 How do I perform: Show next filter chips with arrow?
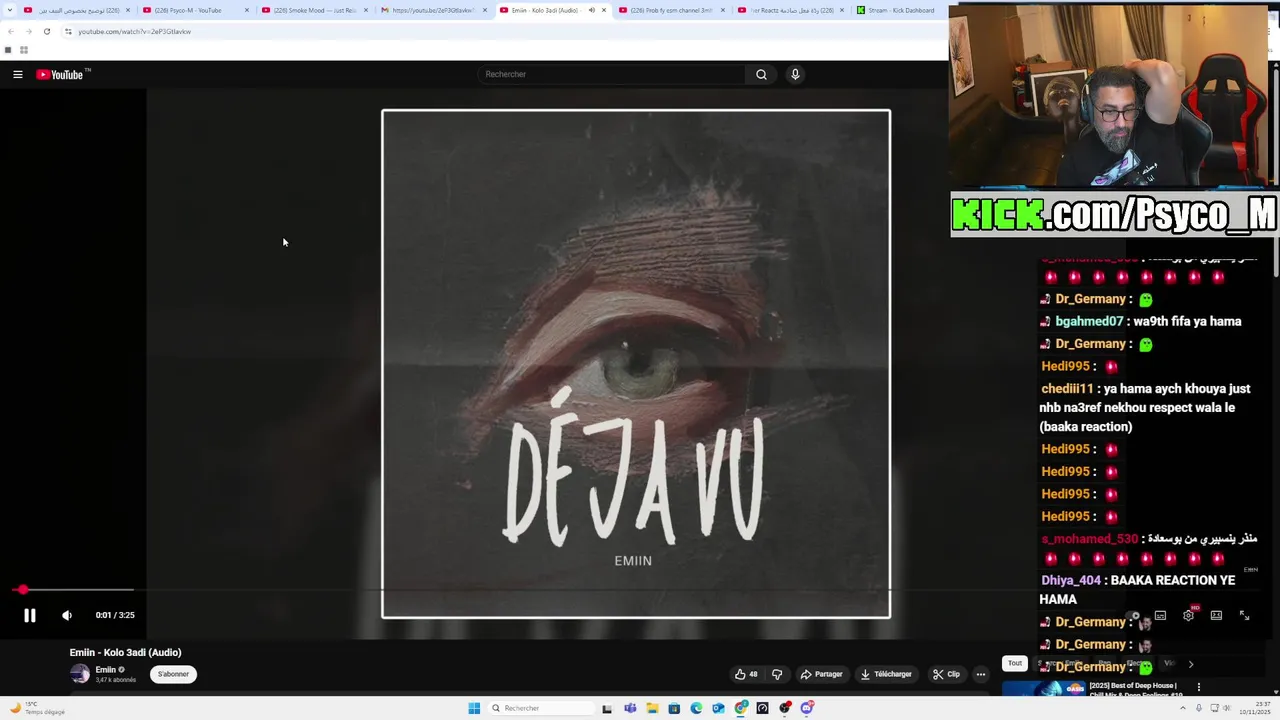1190,664
